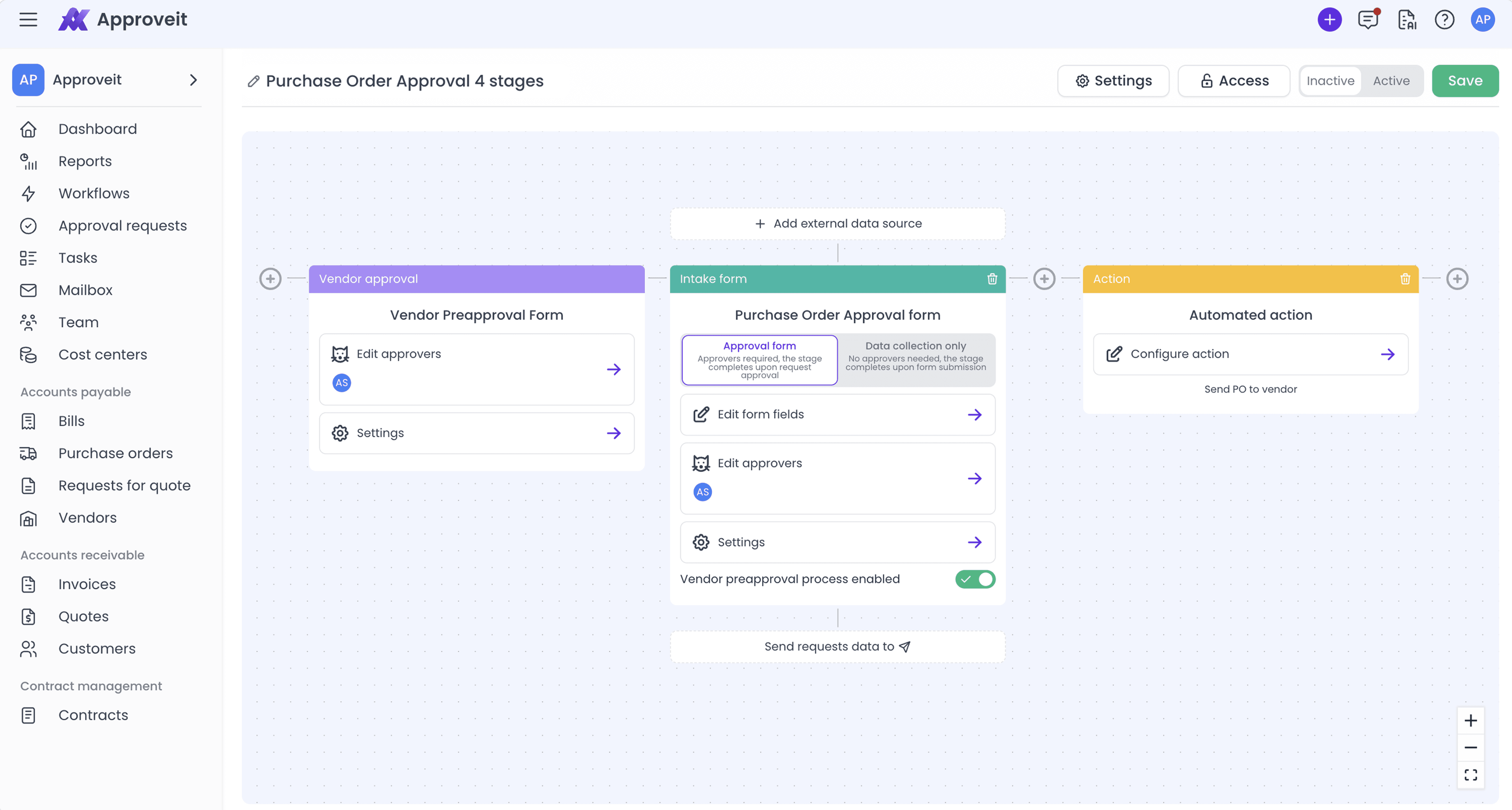
Task: Click the Vendor Preapproval Form title
Action: [476, 315]
